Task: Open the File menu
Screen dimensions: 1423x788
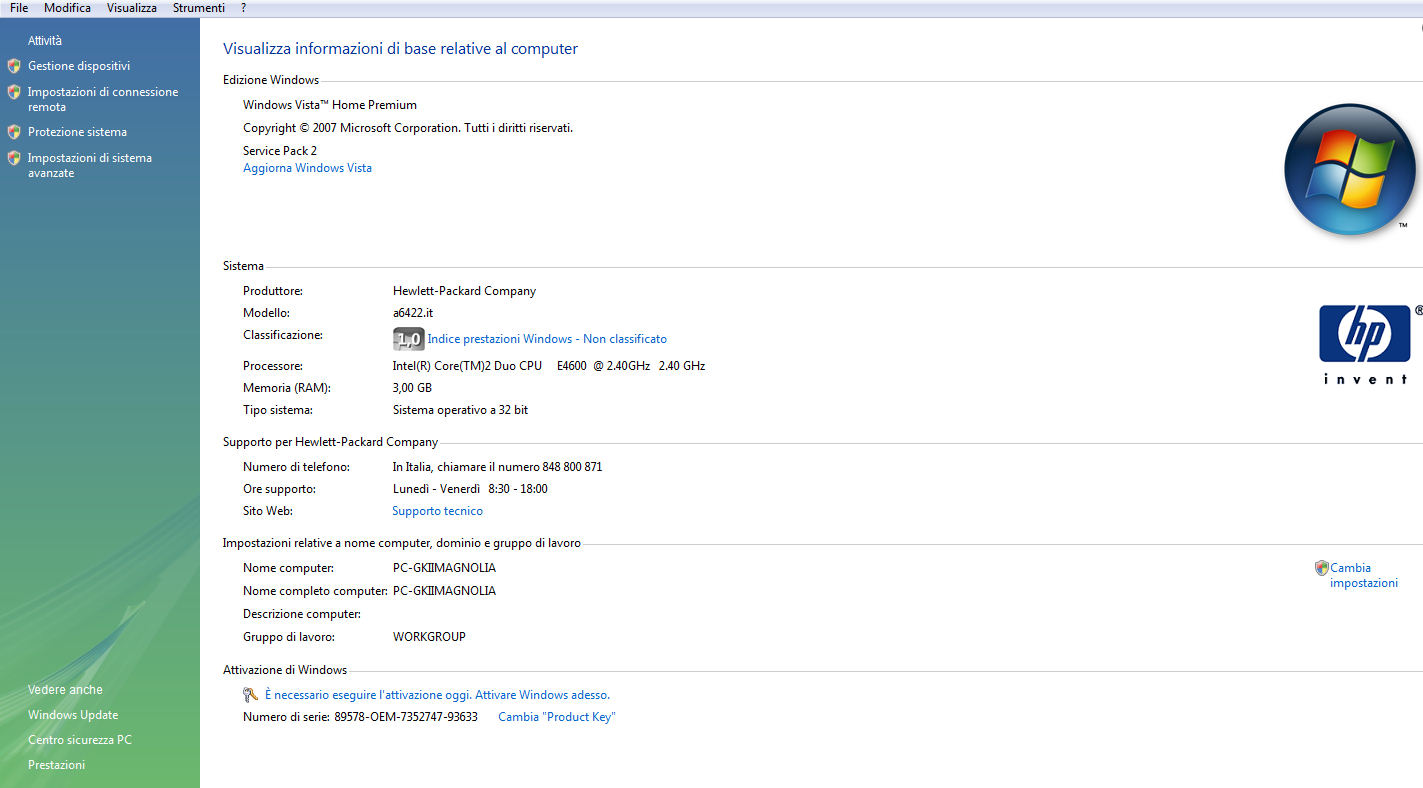Action: click(19, 8)
